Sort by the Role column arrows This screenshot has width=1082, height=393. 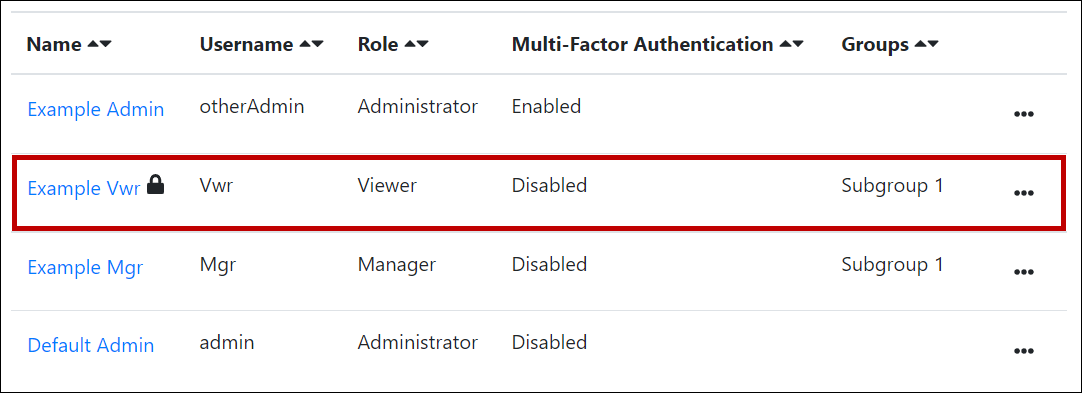pos(416,45)
